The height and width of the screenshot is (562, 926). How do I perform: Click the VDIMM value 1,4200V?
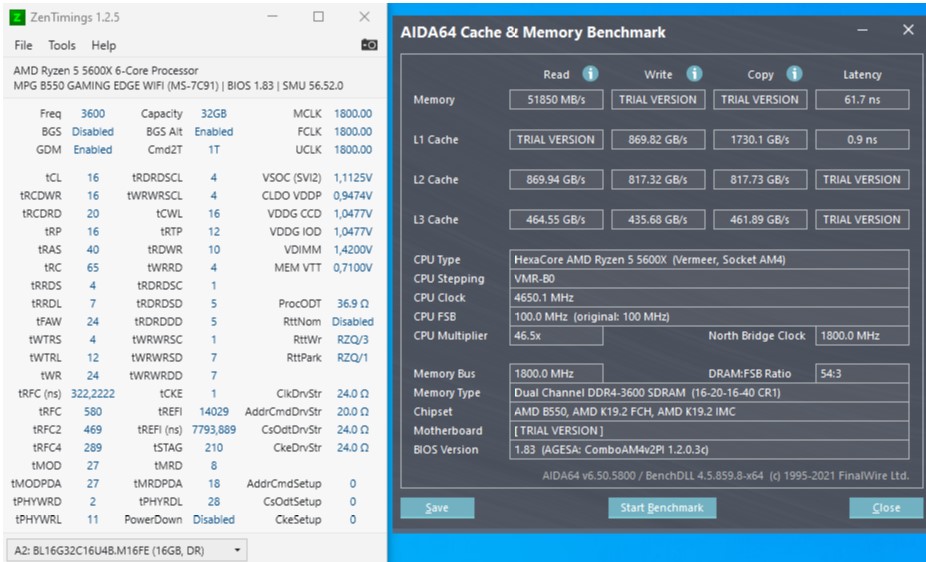click(x=353, y=250)
